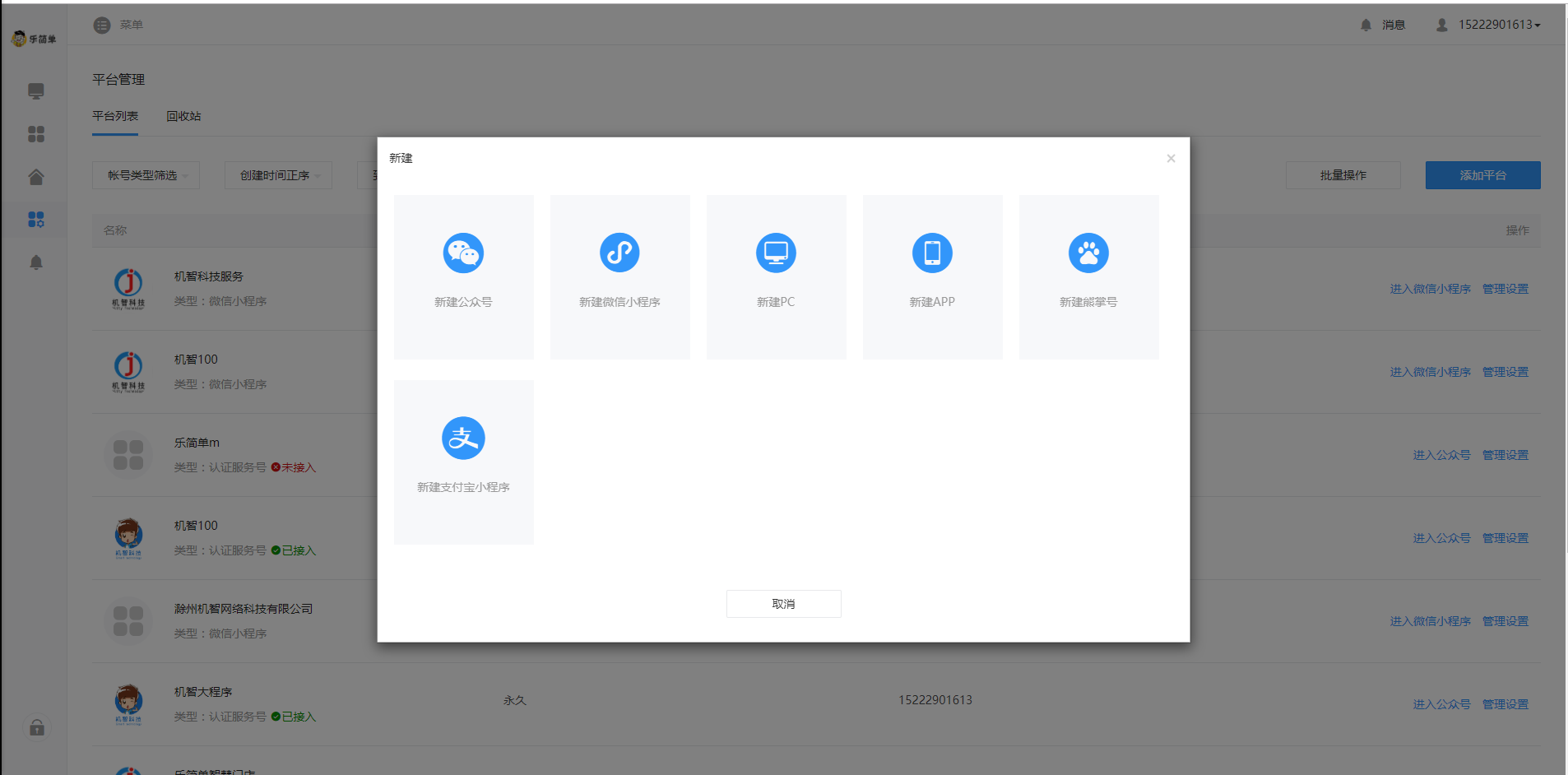Click 新建公众号 label
1568x775 pixels.
(463, 302)
